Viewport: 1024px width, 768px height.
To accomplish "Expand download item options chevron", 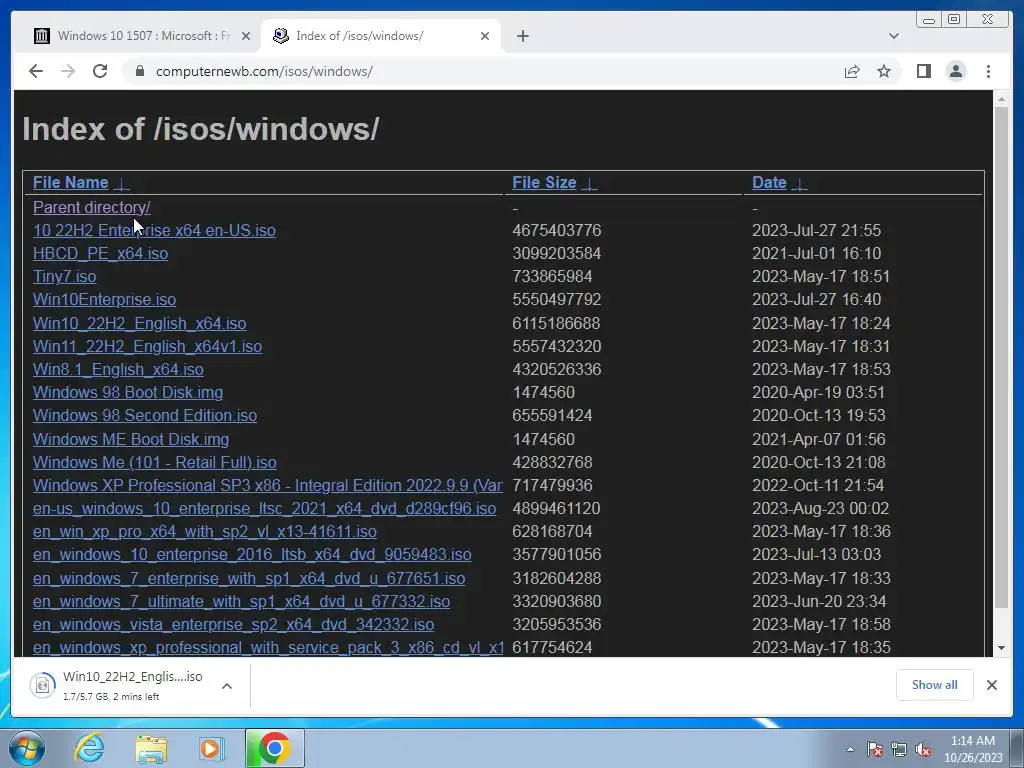I will tap(227, 686).
